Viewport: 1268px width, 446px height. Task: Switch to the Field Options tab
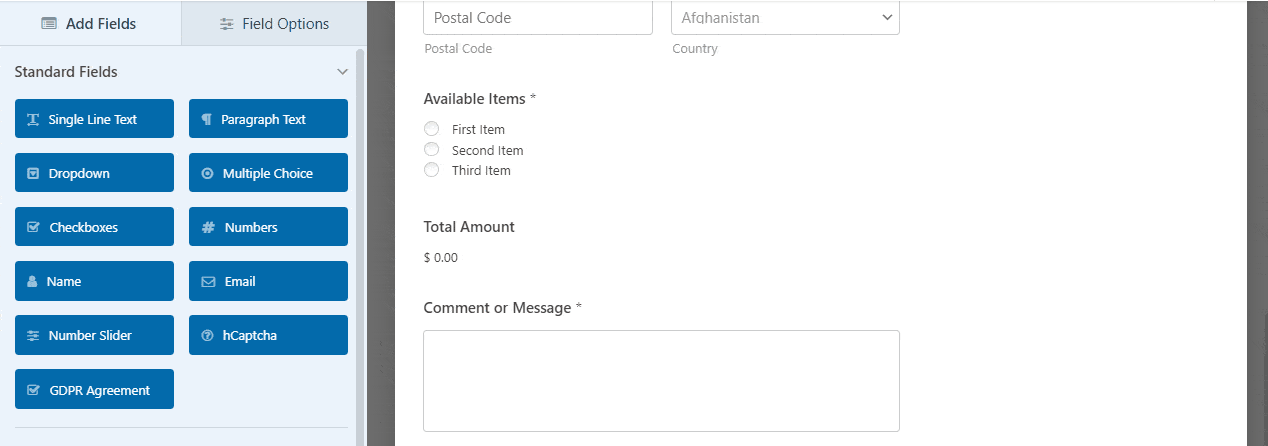(x=273, y=24)
